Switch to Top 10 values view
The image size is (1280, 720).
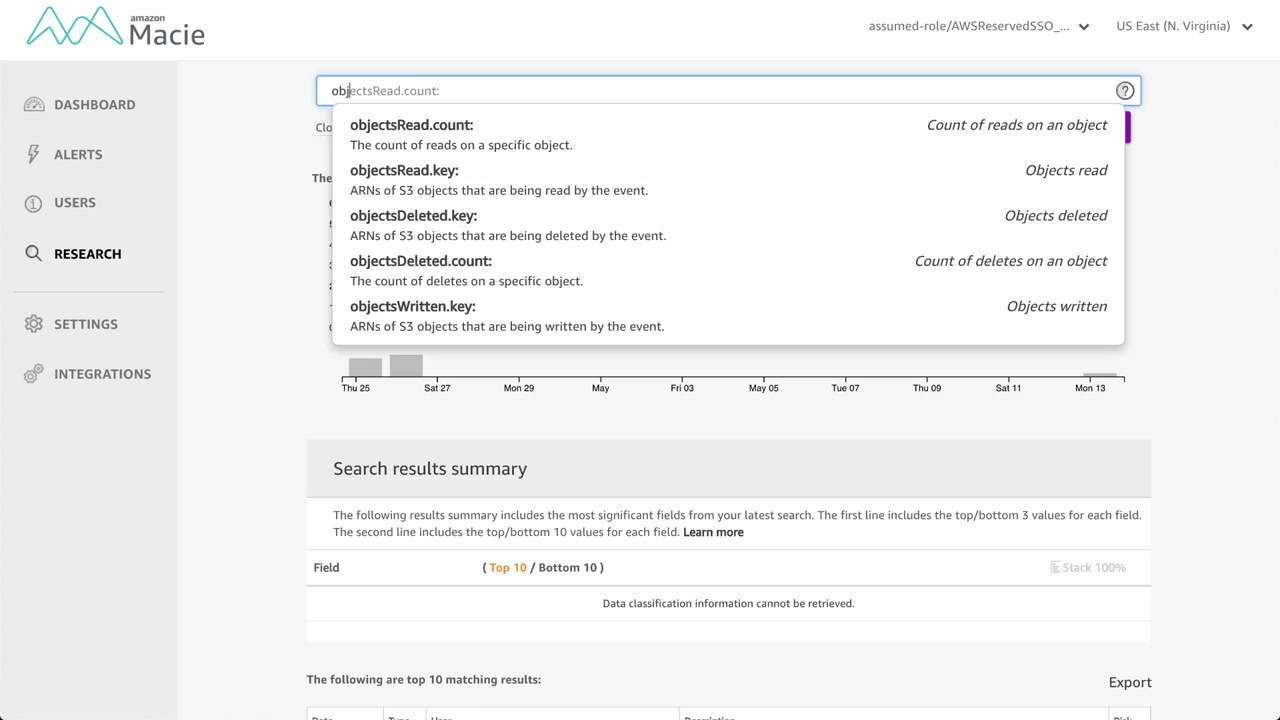507,568
